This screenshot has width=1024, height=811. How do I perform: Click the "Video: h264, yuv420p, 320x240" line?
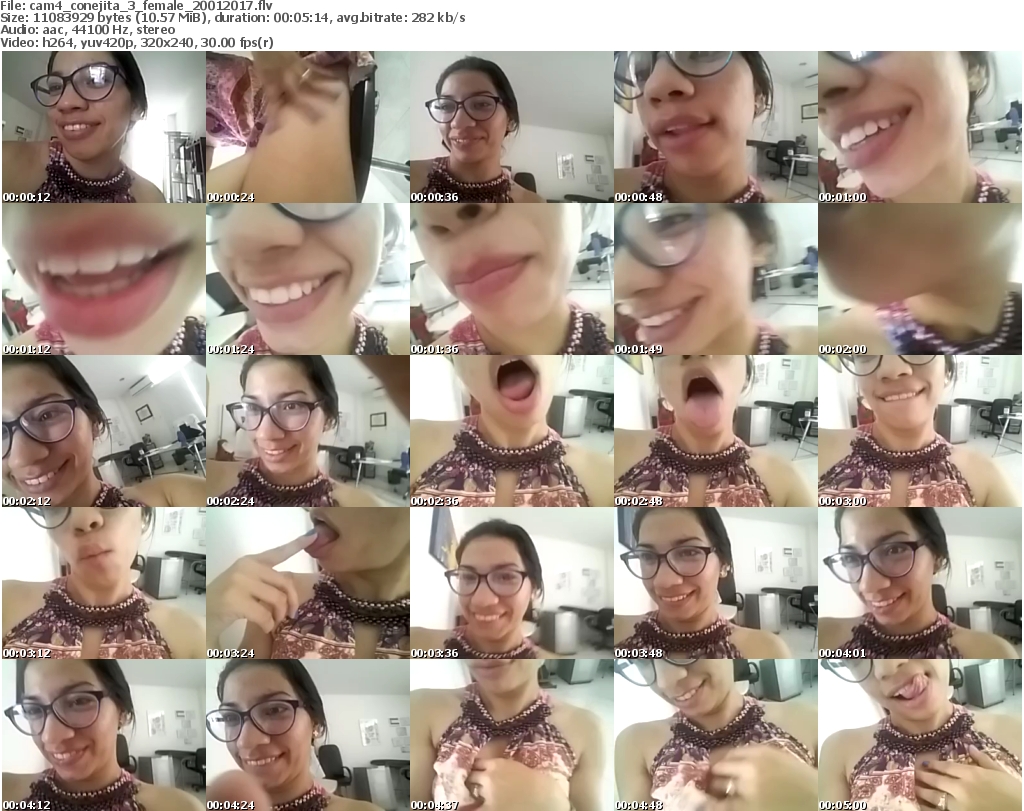(136, 42)
